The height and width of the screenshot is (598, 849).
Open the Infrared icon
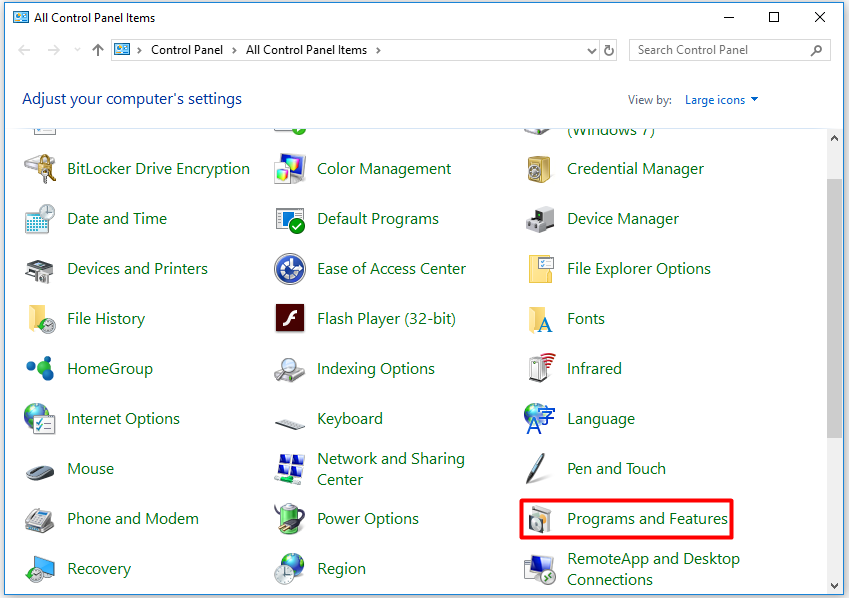[x=541, y=368]
